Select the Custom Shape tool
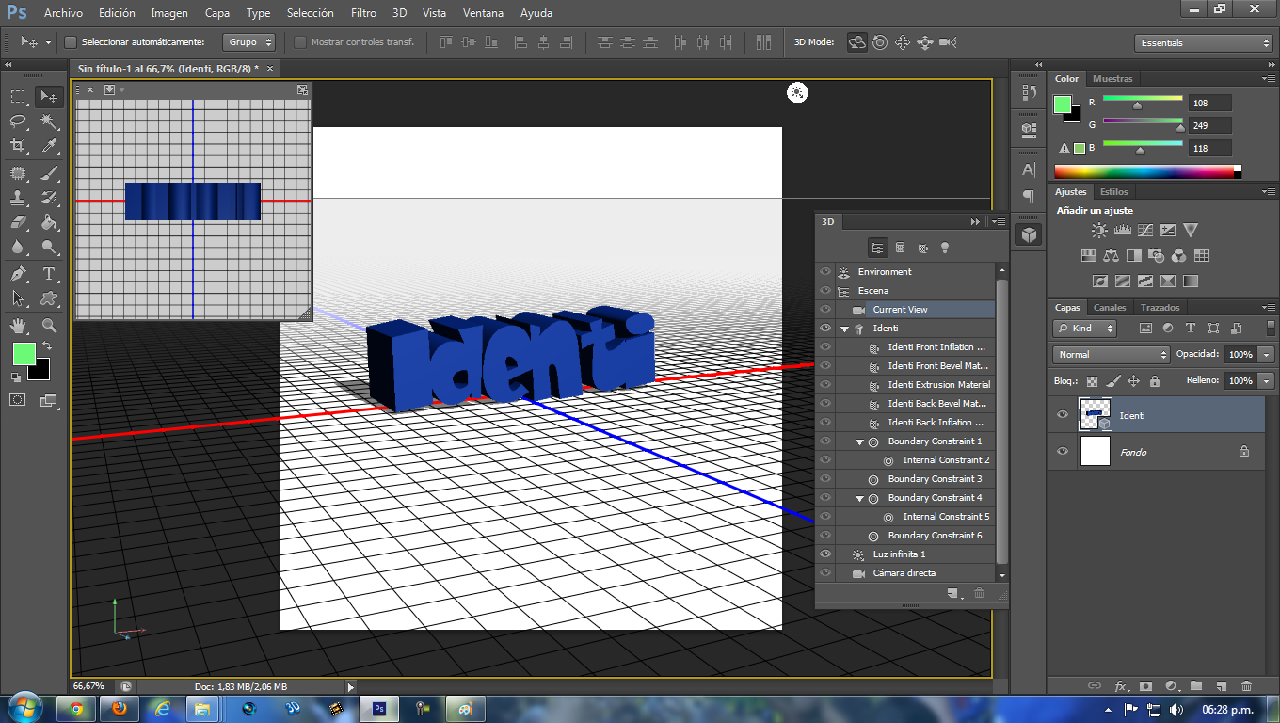 pyautogui.click(x=48, y=299)
